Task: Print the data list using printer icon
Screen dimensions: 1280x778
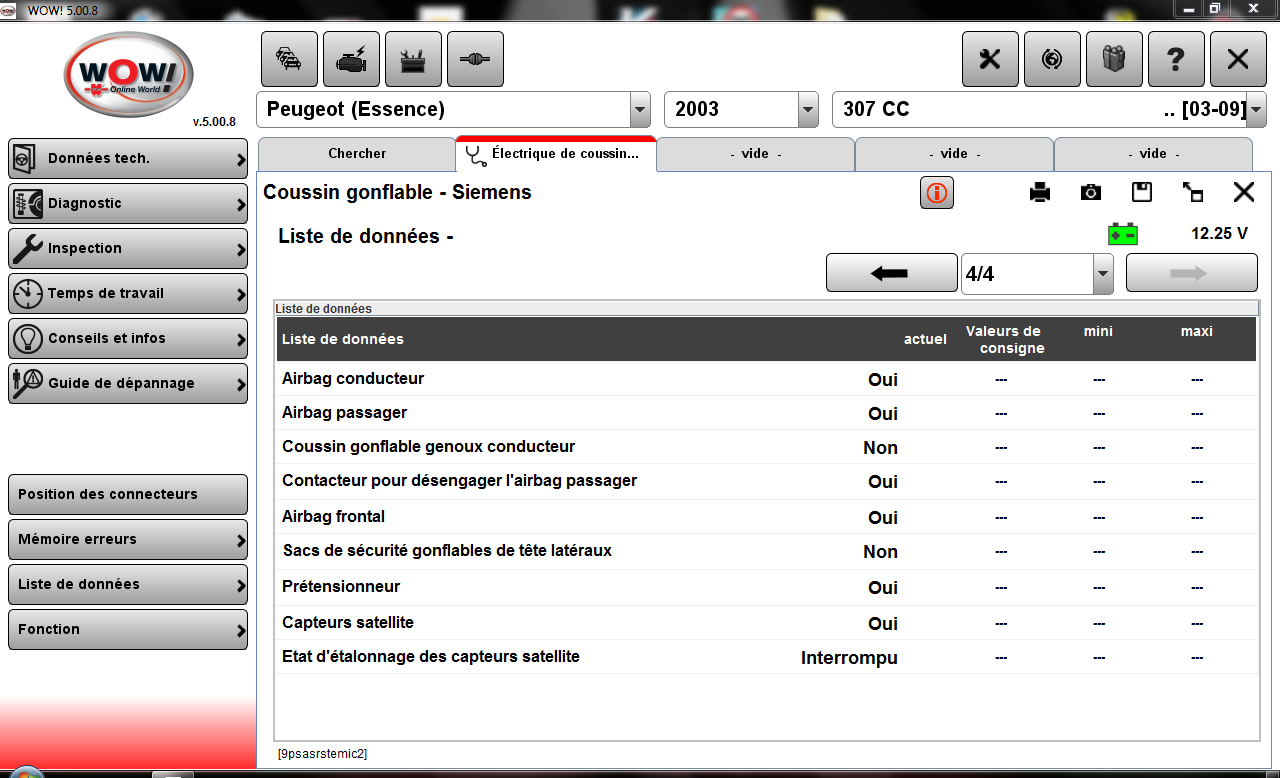Action: pos(1040,193)
